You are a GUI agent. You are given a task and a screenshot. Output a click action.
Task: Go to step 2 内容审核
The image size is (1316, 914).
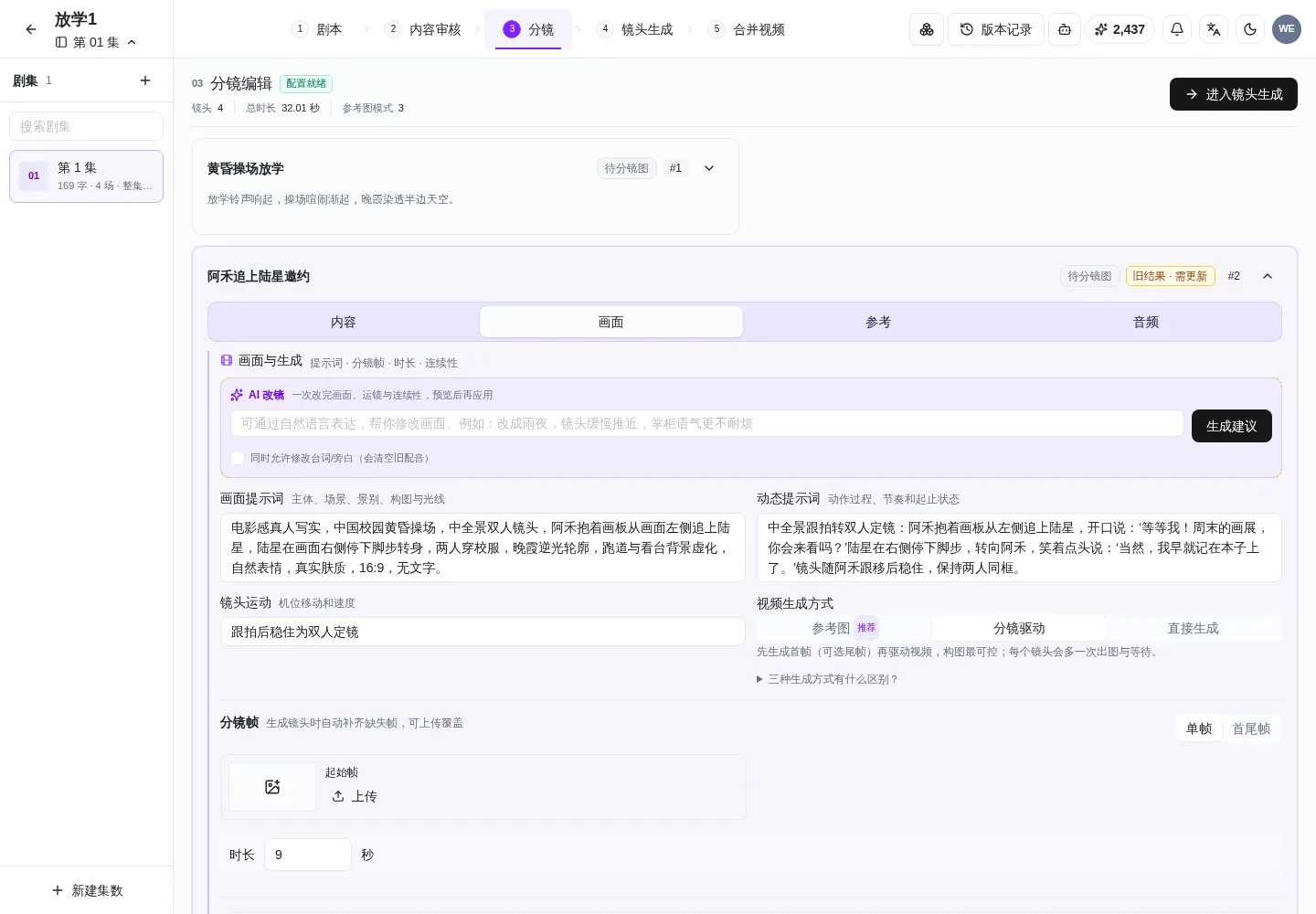pyautogui.click(x=423, y=29)
